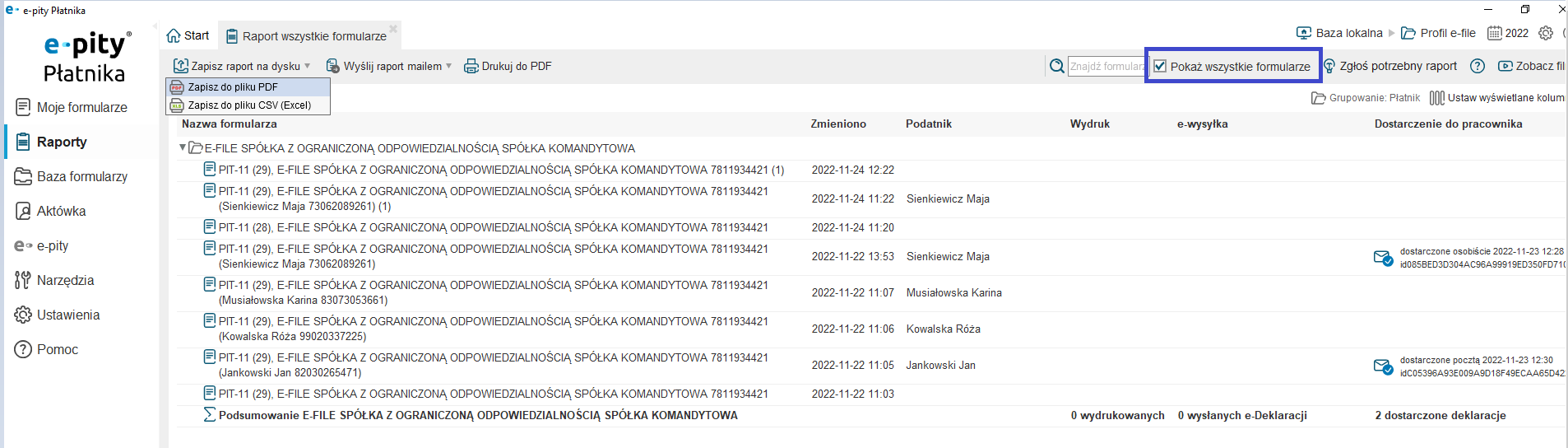
Task: Open Grupowanie: Płatnik grouping option
Action: tap(1366, 97)
